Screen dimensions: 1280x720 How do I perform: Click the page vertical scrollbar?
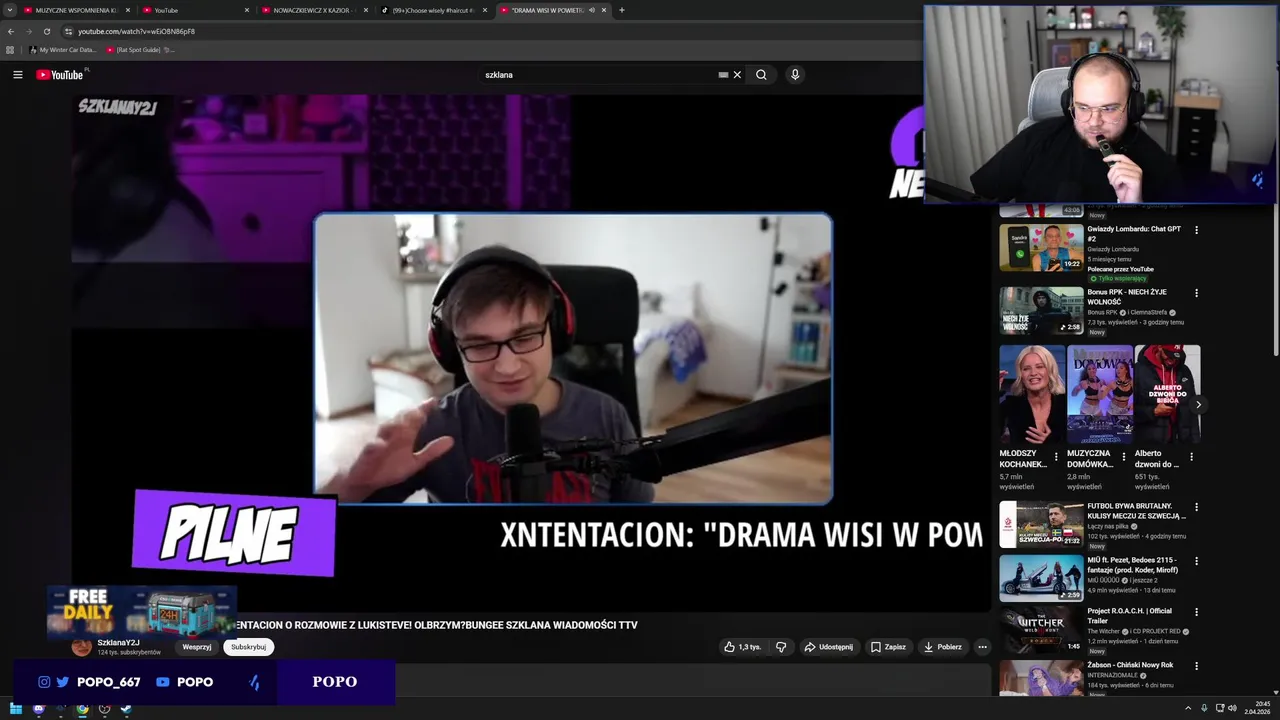1275,280
